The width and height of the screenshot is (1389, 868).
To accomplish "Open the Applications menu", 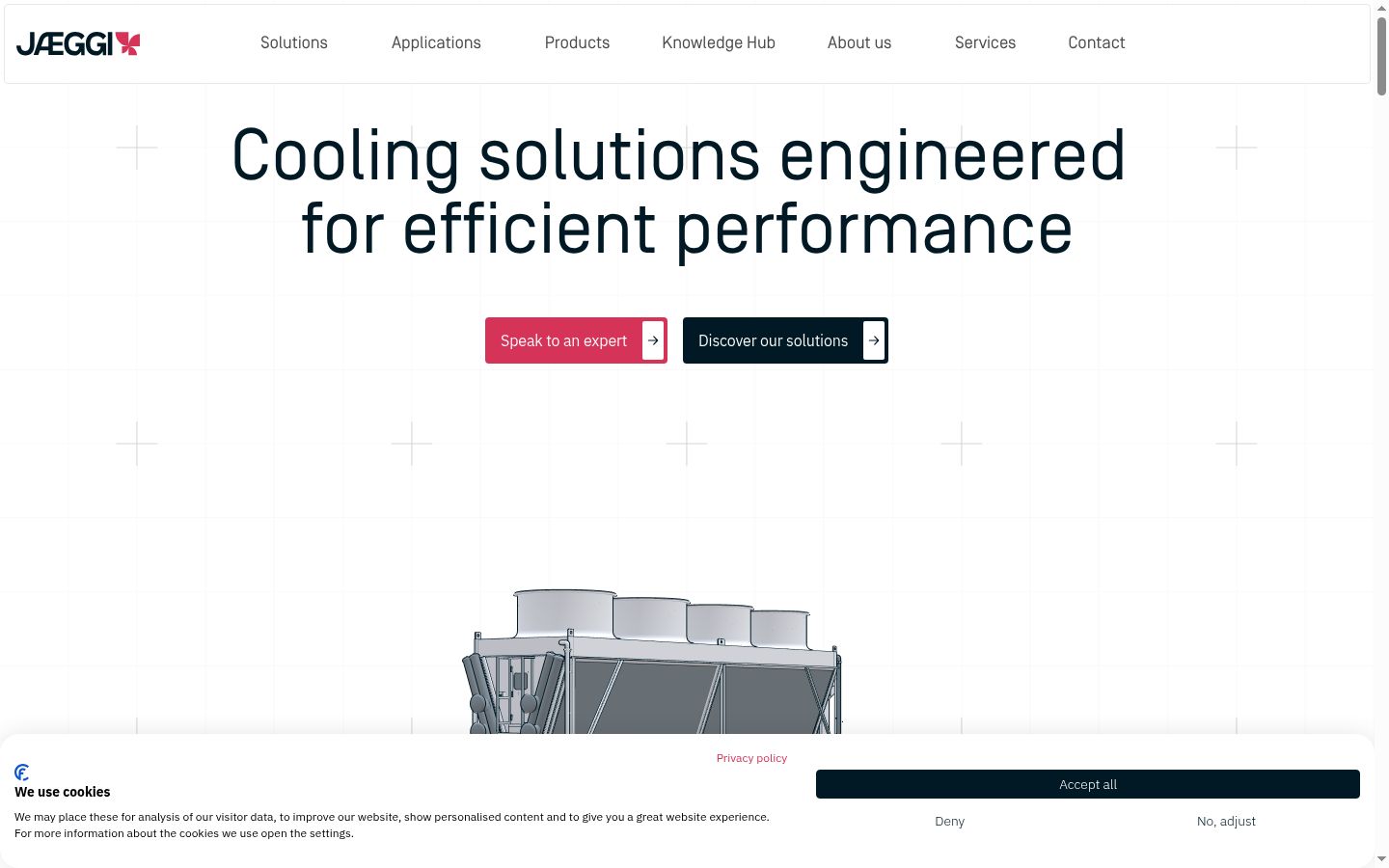I will click(436, 42).
